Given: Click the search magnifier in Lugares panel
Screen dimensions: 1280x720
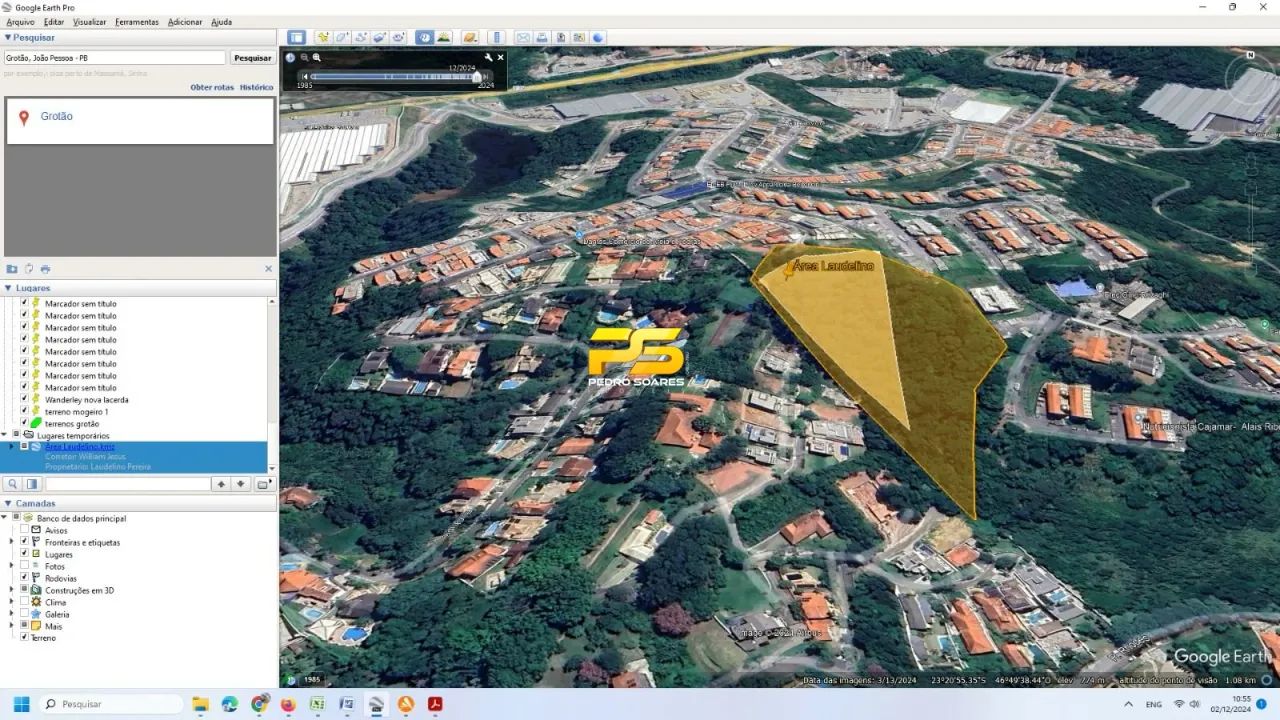Looking at the screenshot, I should coord(13,484).
